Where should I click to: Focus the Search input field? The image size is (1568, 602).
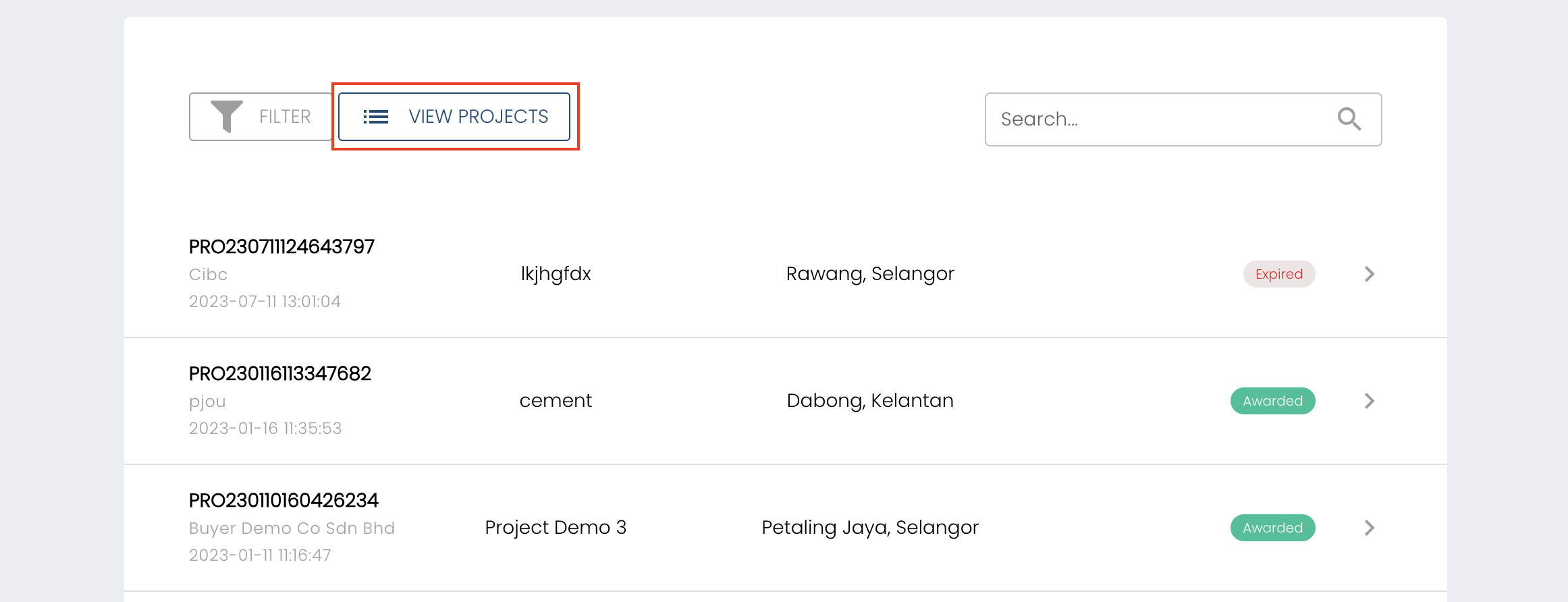click(1161, 119)
